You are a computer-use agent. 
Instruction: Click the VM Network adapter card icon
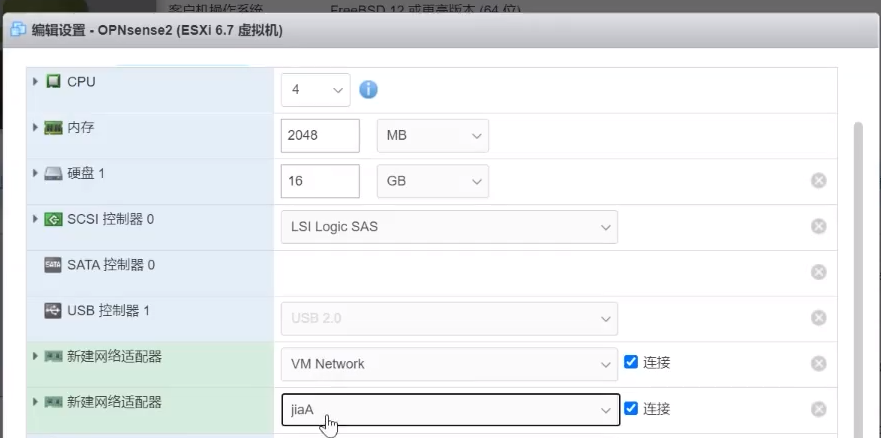click(53, 357)
